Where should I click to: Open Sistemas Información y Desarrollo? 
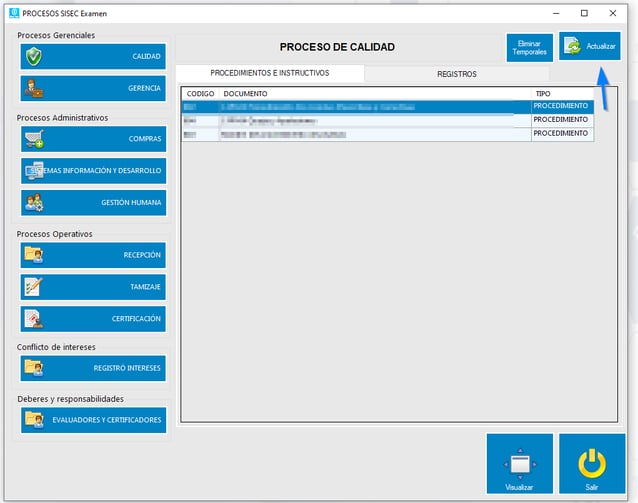[x=93, y=171]
